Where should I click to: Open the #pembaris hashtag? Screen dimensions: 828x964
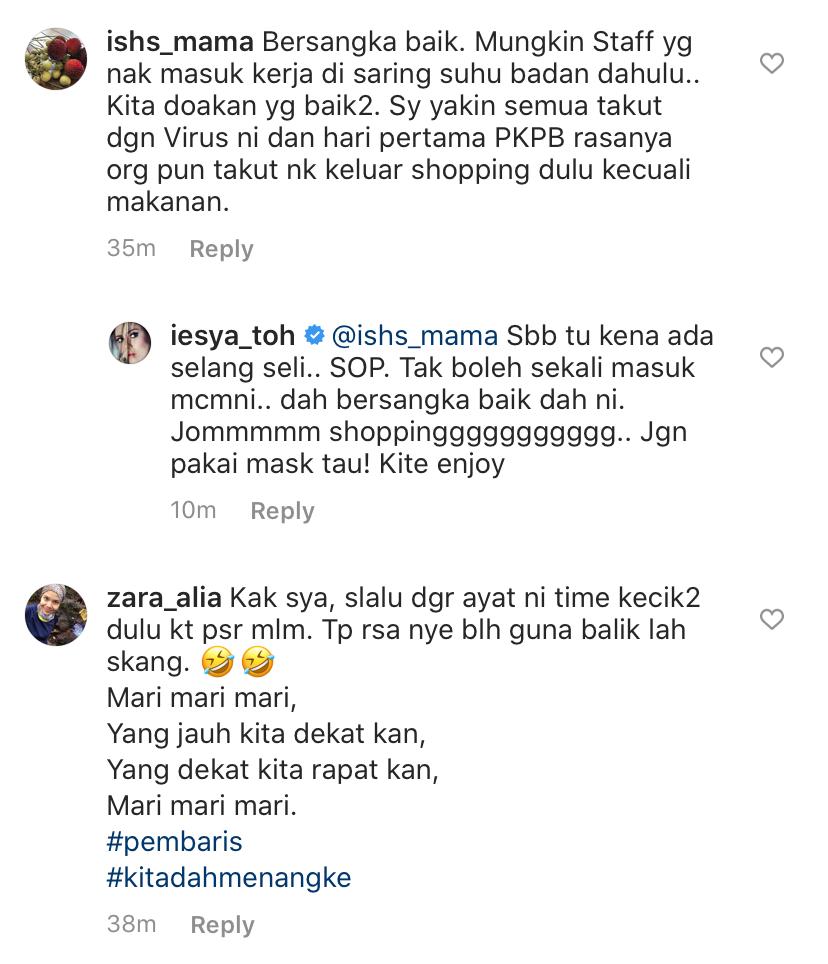[175, 842]
